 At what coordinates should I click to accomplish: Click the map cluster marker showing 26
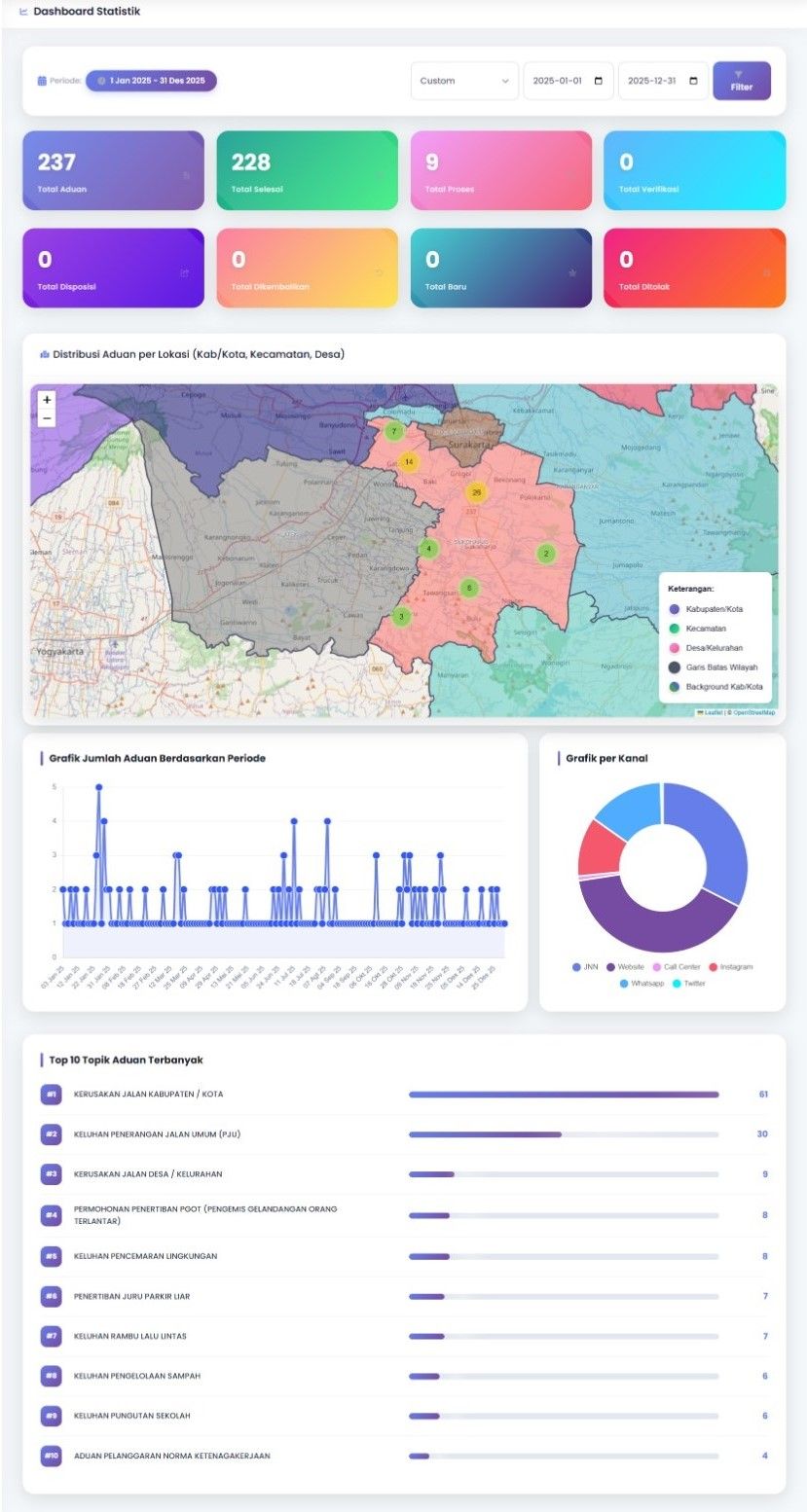(475, 492)
